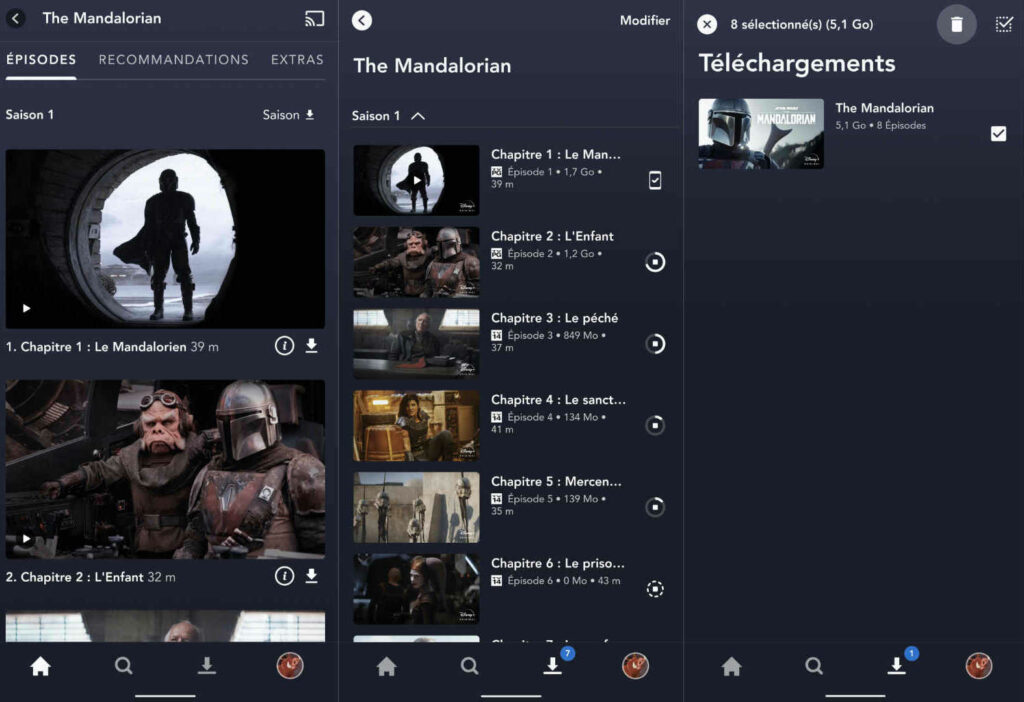Image resolution: width=1024 pixels, height=702 pixels.
Task: Download the whole Saison 1
Action: click(289, 115)
